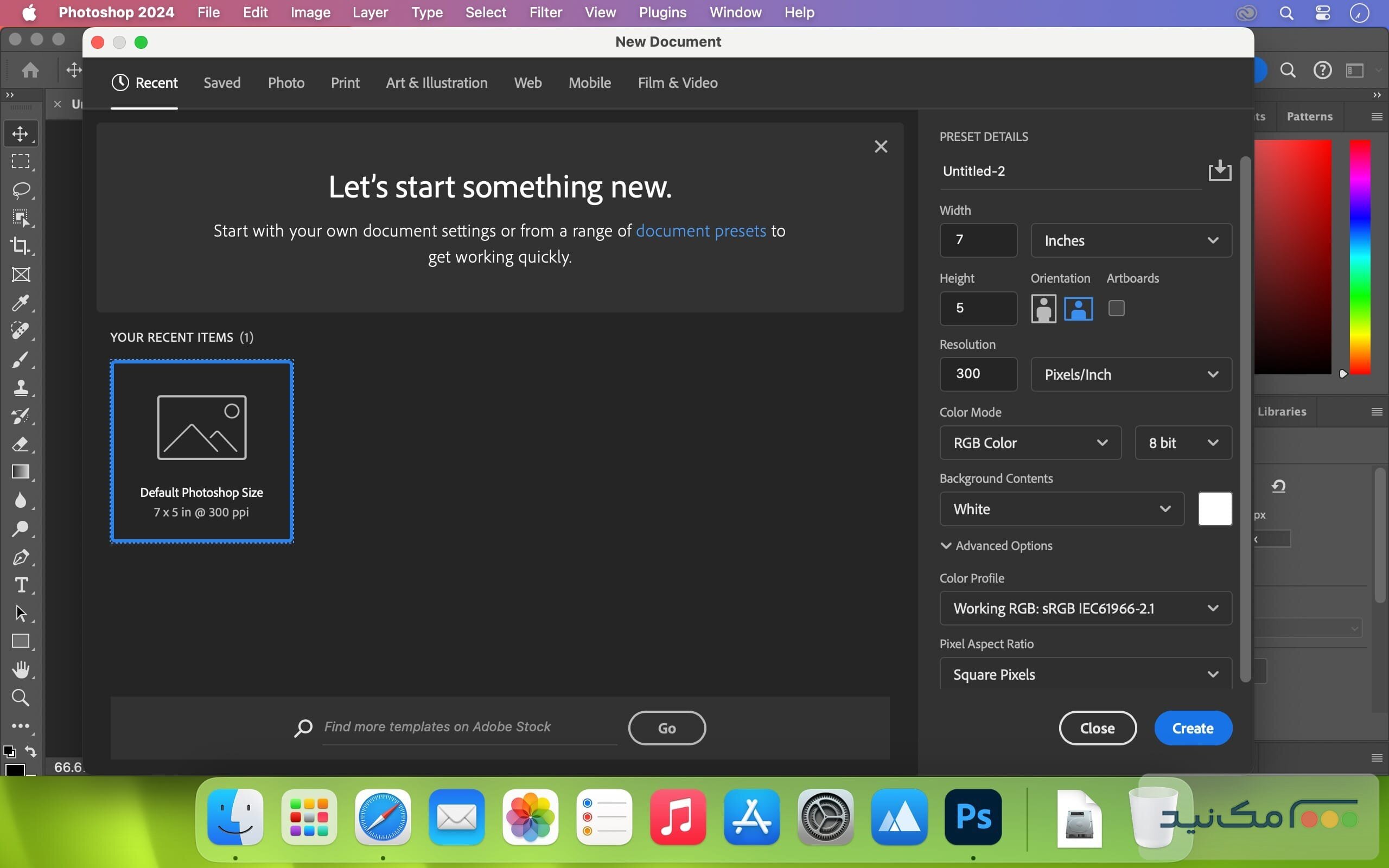The height and width of the screenshot is (868, 1389).
Task: Select the Lasso tool
Action: coord(21,189)
